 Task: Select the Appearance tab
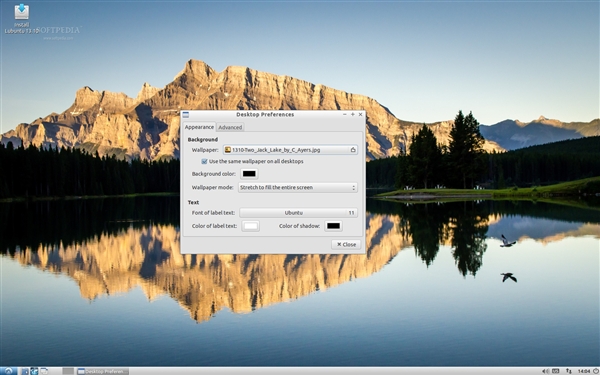pos(199,127)
